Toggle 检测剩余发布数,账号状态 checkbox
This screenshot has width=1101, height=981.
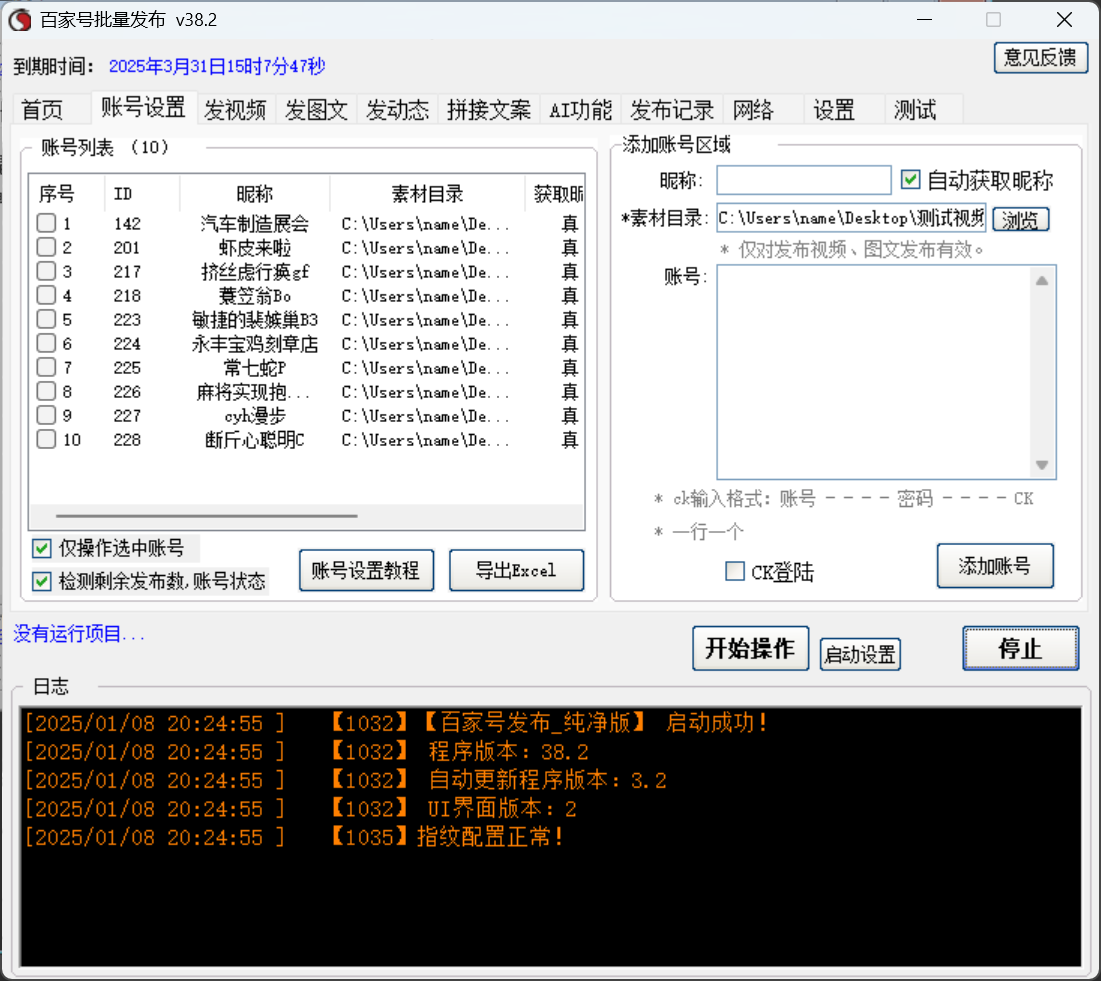(42, 581)
